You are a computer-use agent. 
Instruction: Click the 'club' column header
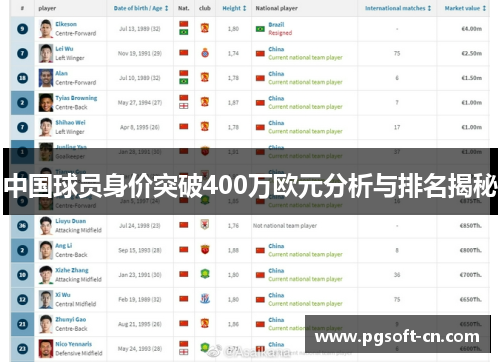205,8
